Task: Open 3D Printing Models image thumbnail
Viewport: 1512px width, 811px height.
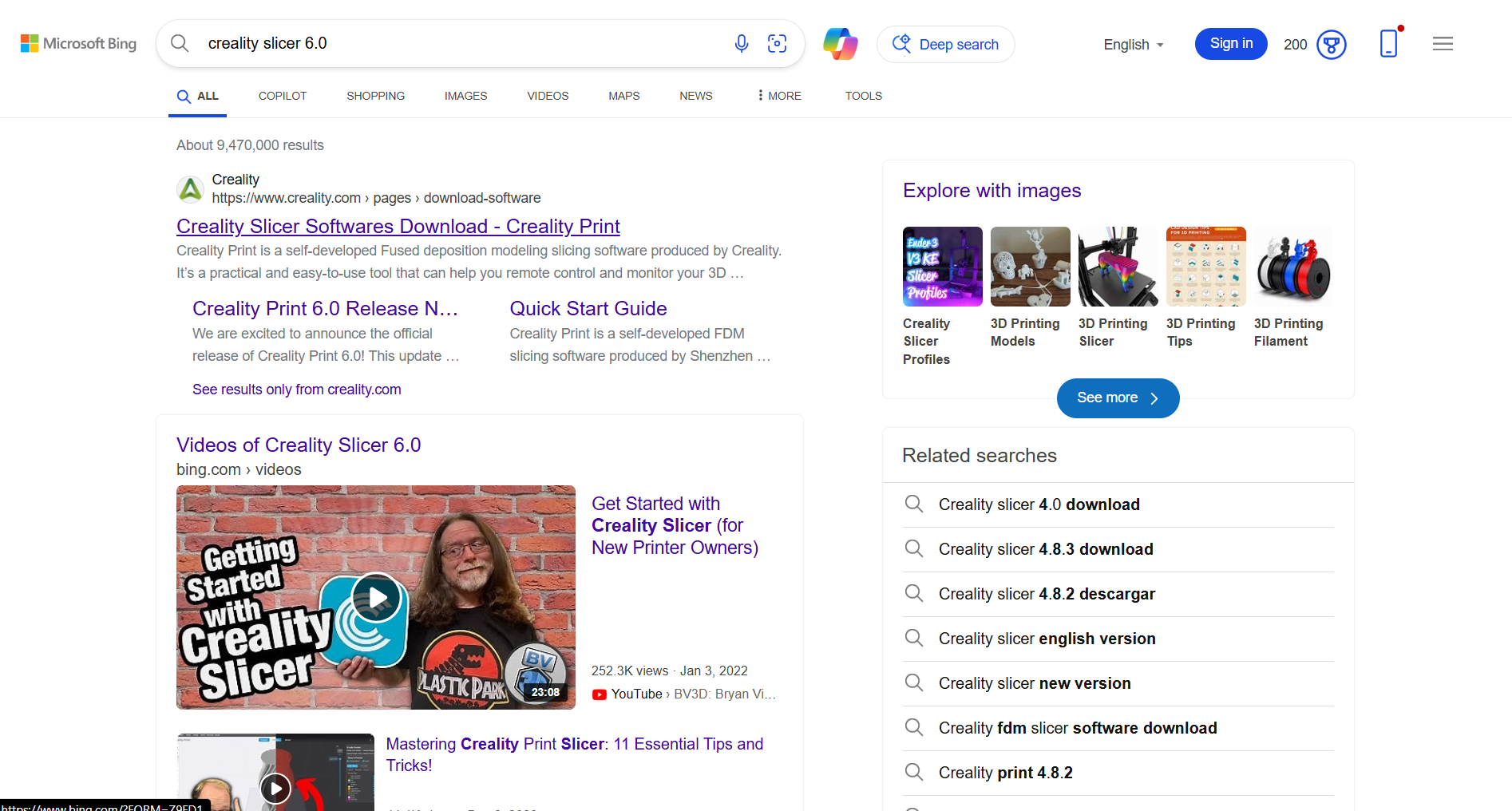Action: coord(1031,267)
